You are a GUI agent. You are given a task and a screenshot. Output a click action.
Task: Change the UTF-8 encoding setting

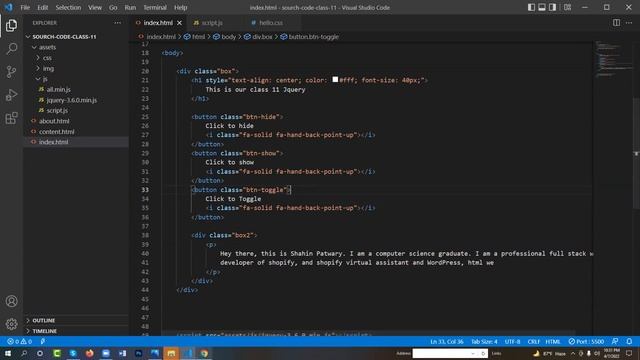(x=512, y=341)
